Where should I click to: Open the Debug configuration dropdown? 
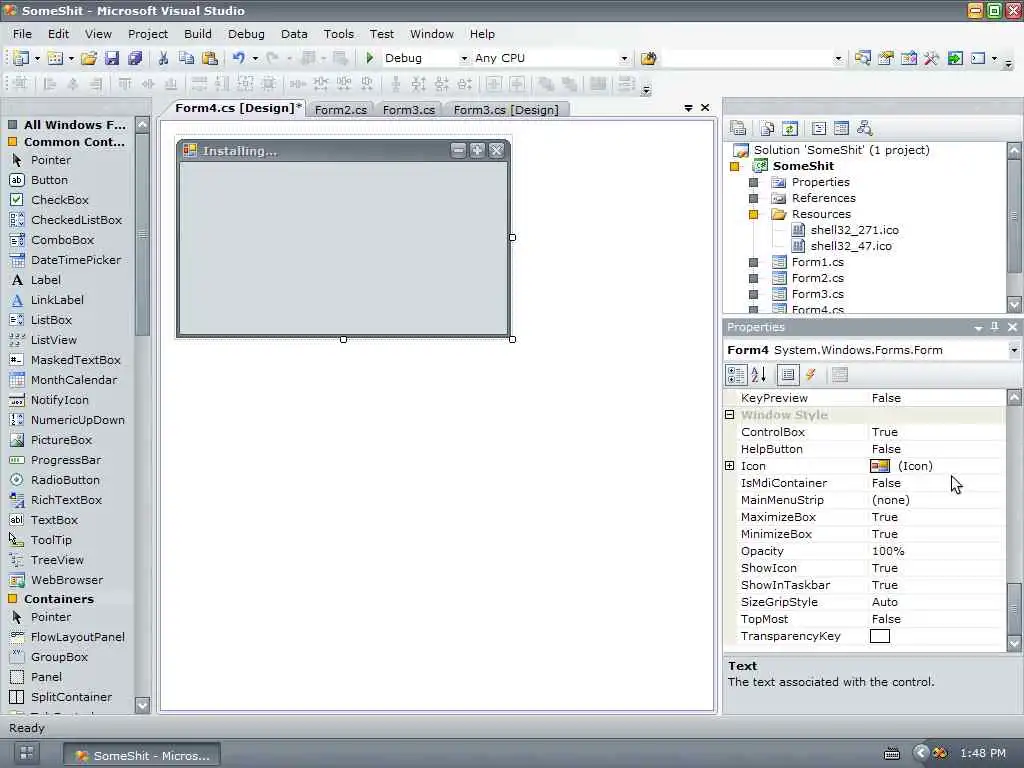tap(464, 58)
